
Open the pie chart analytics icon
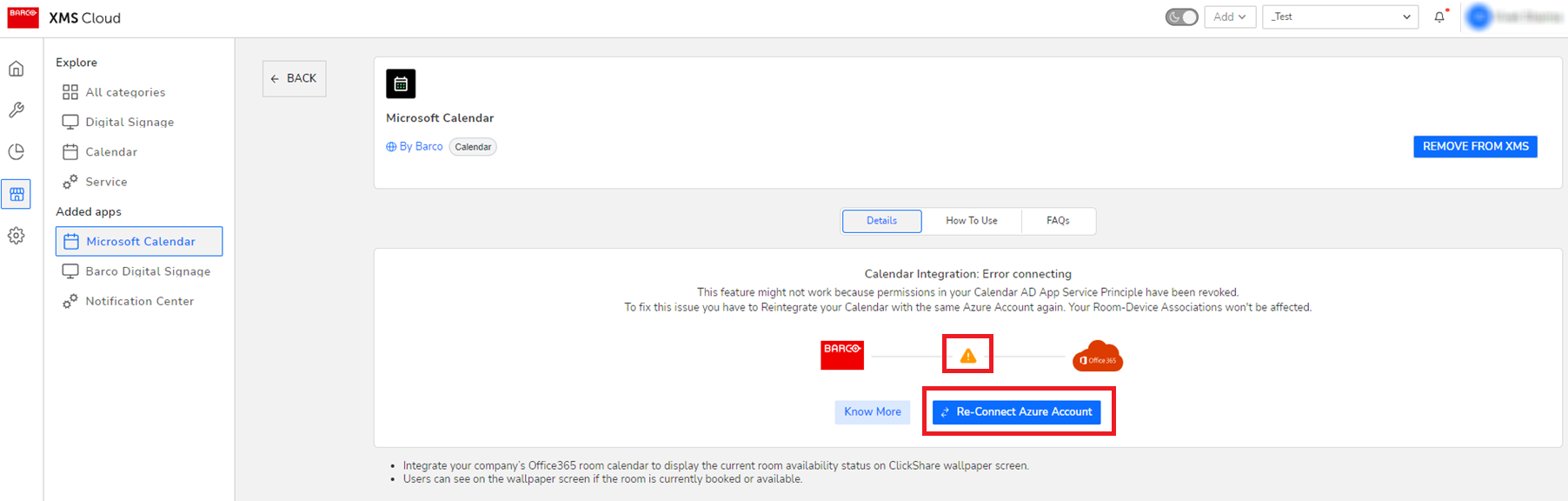coord(17,152)
